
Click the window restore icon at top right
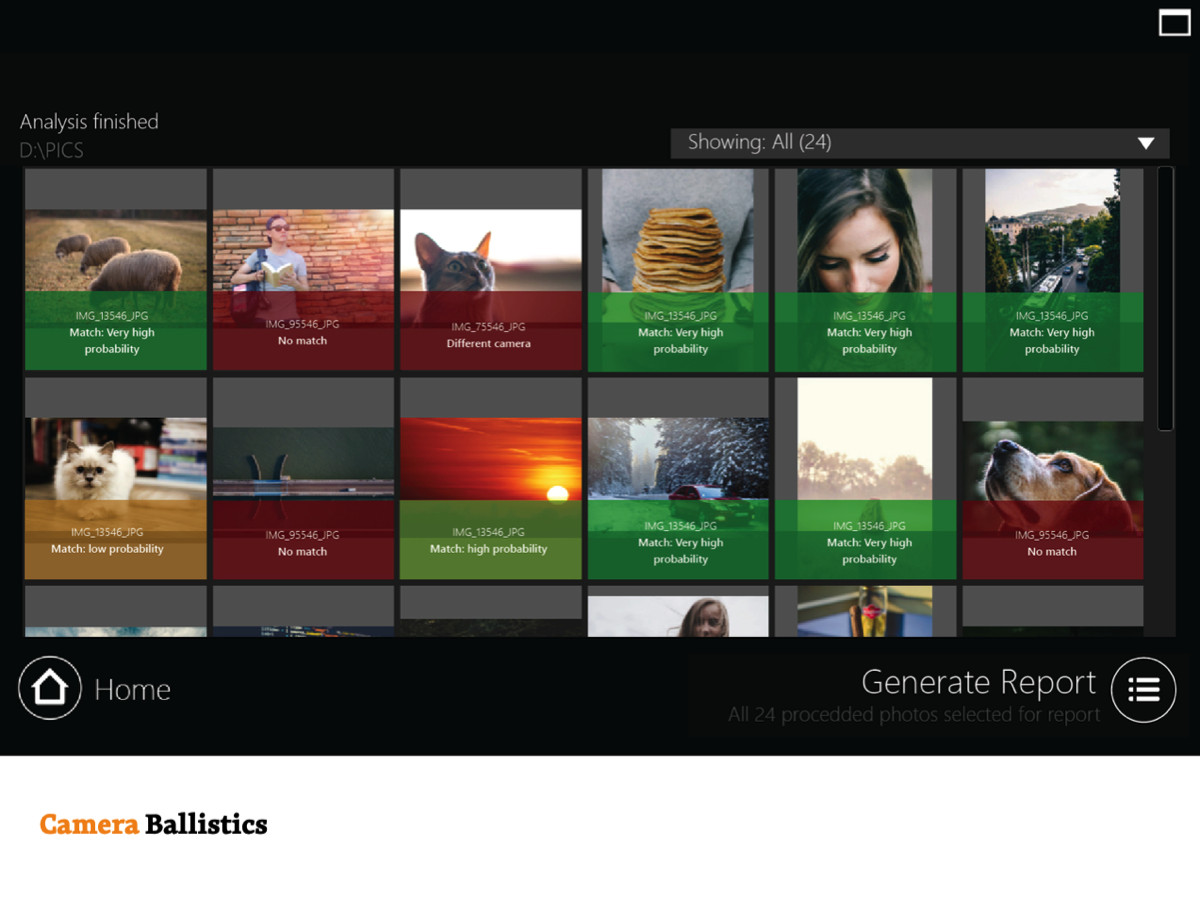pyautogui.click(x=1174, y=23)
